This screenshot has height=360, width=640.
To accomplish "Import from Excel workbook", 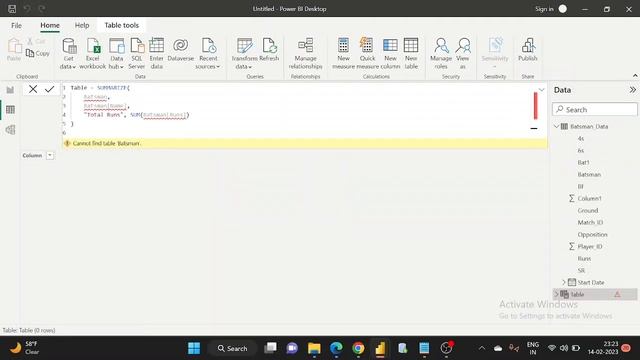I will (x=93, y=53).
